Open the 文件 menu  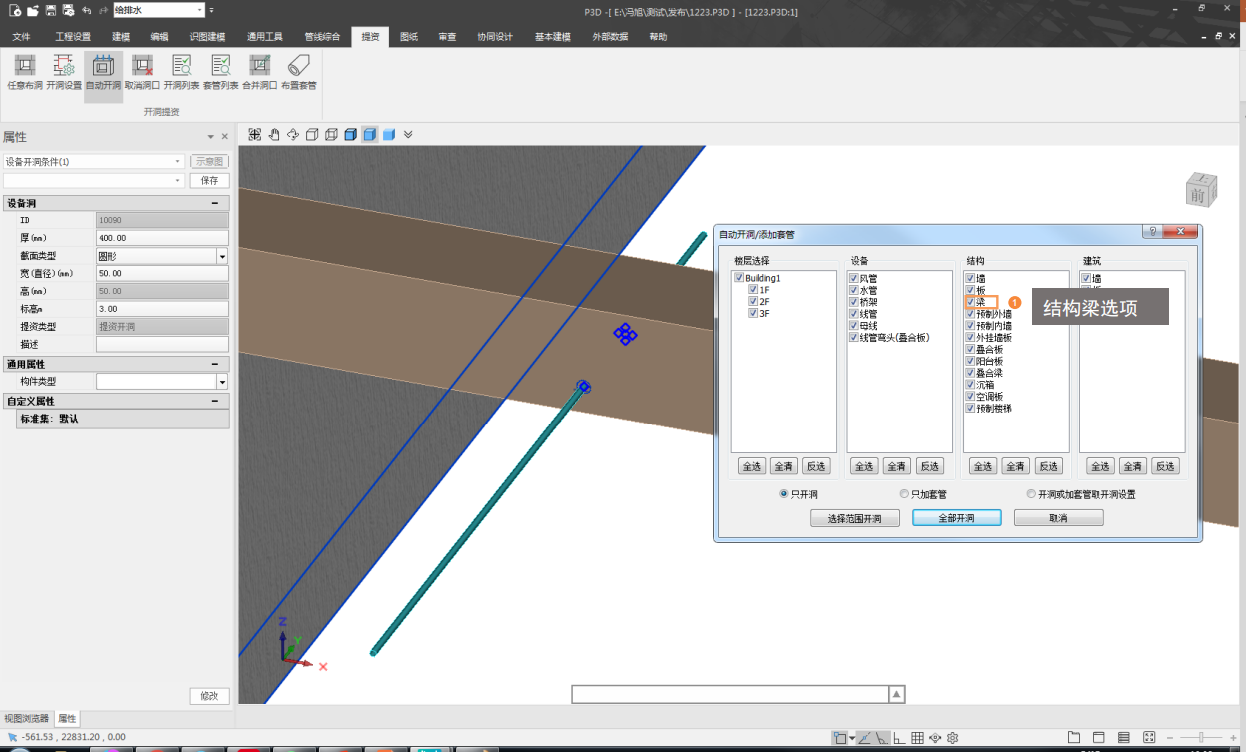[22, 37]
